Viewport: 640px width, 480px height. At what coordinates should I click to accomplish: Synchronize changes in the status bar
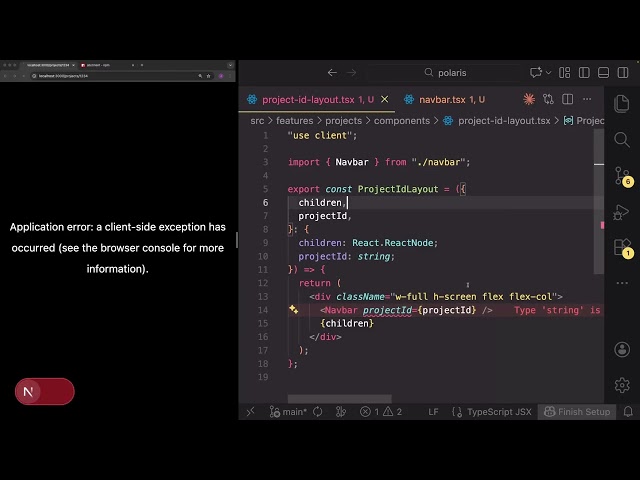(318, 412)
